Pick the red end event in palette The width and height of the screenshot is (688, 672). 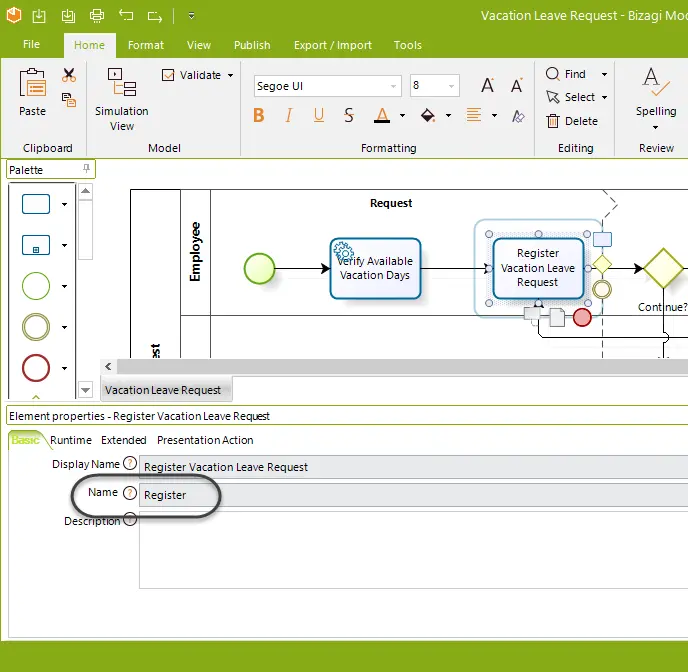coord(36,368)
